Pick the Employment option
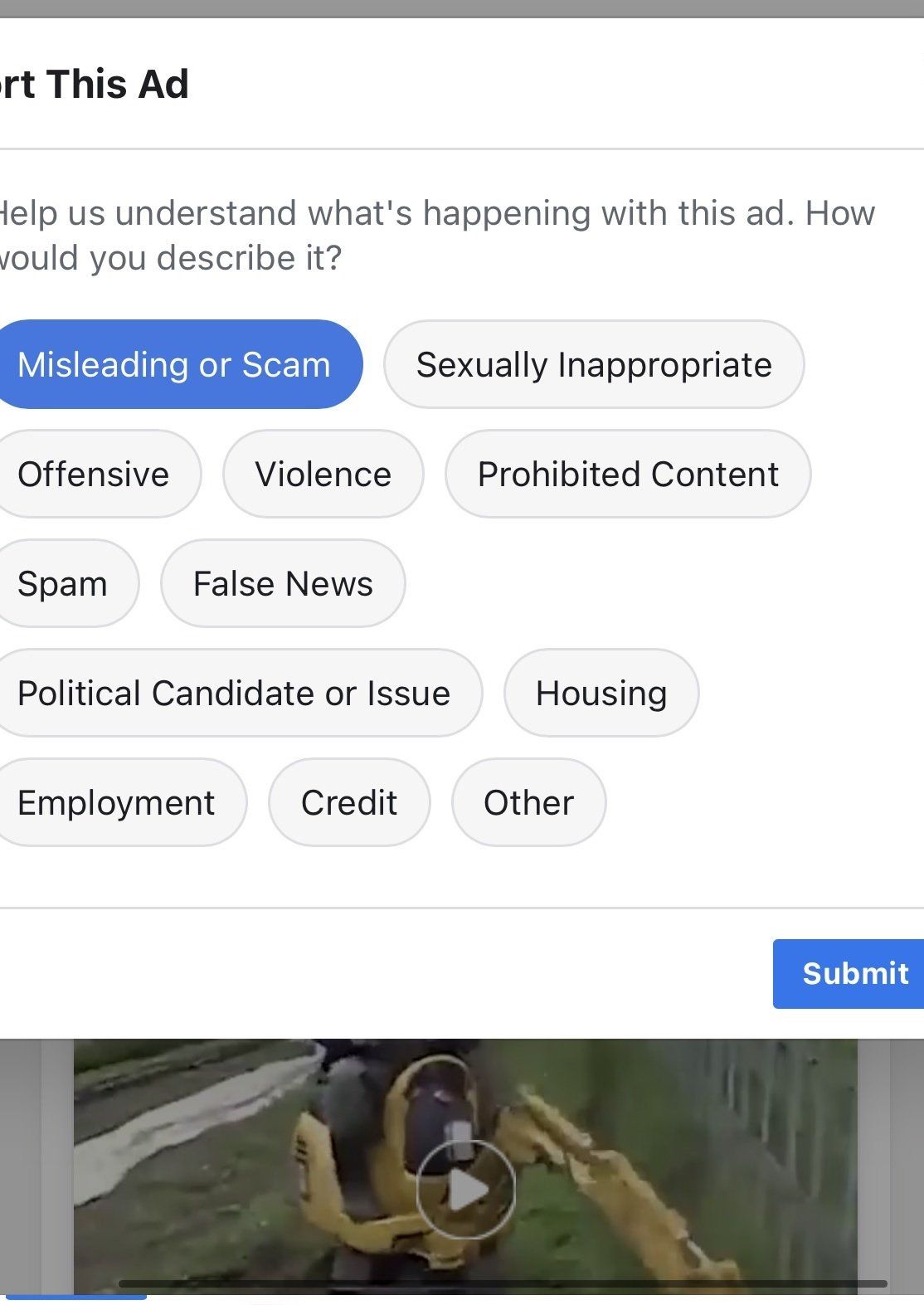 (117, 803)
